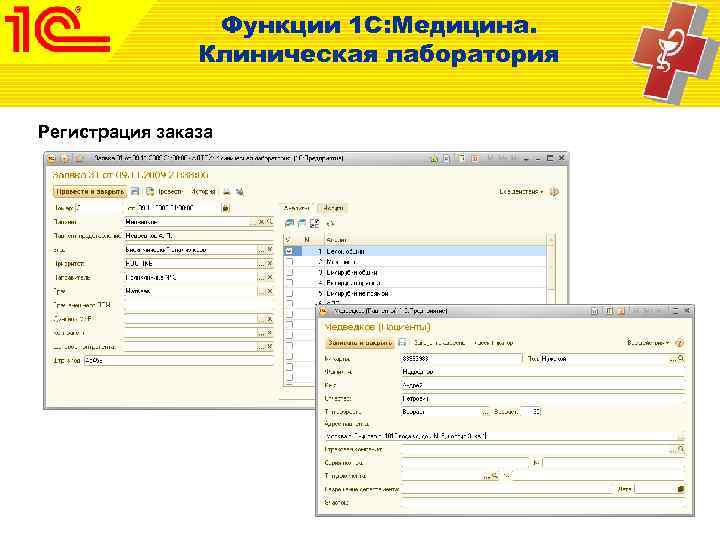Screen dimensions: 720x540
Task: Clear the Врач field with its X button
Action: click(270, 292)
